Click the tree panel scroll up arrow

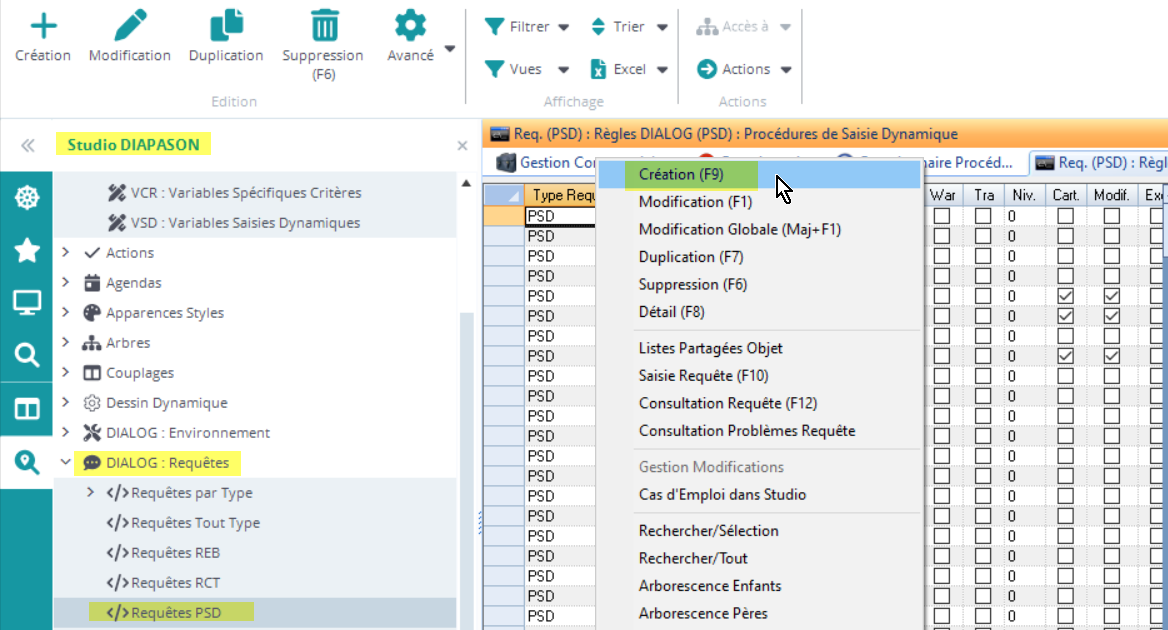click(465, 183)
